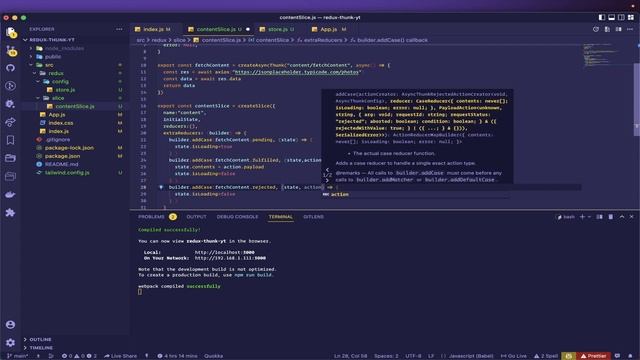Viewport: 640px width, 360px height.
Task: Click the new terminal plus icon
Action: [x=582, y=217]
